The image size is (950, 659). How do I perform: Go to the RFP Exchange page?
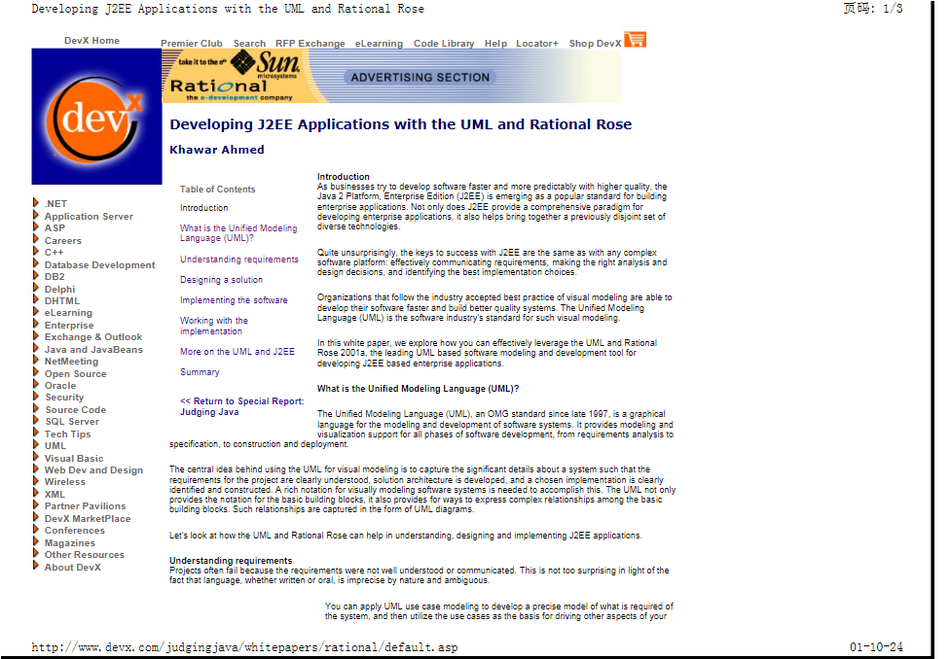pyautogui.click(x=310, y=44)
